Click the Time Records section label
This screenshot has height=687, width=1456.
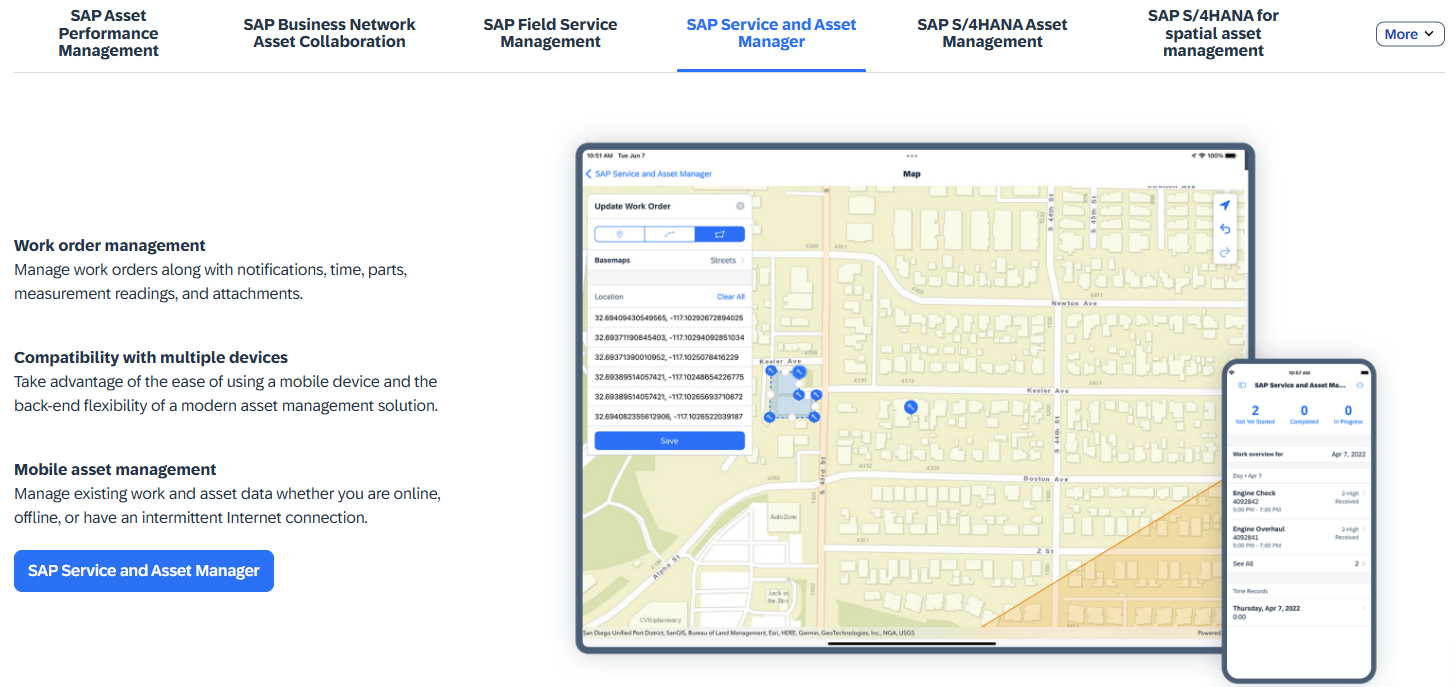[1250, 592]
